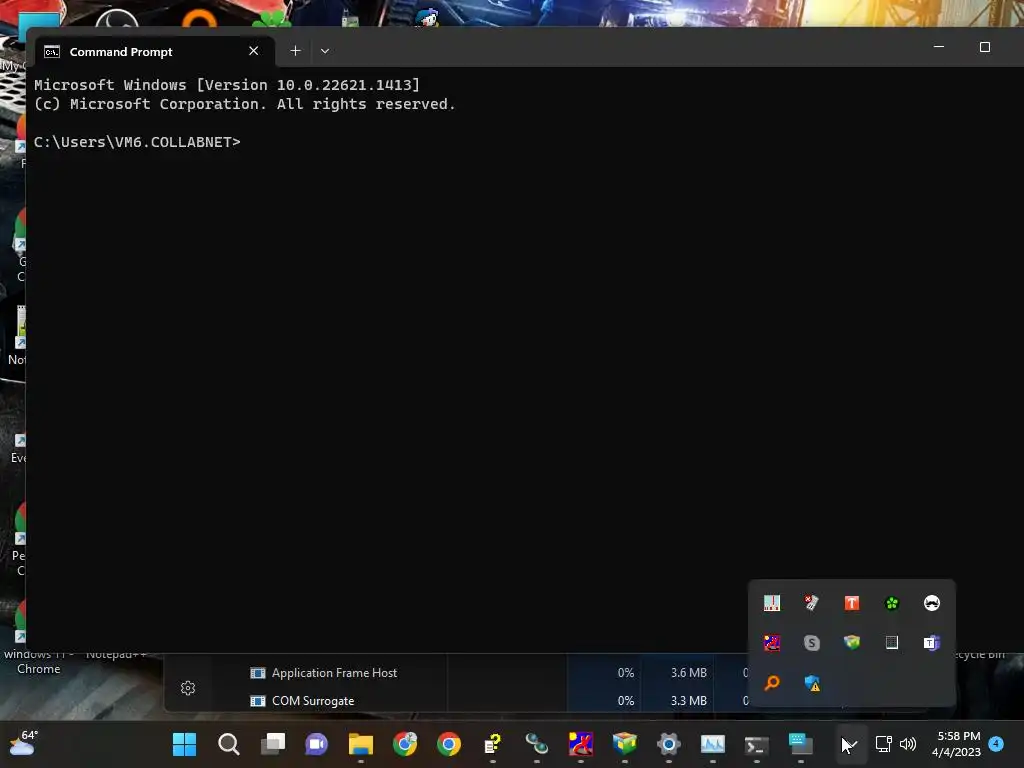Open taskbar Search magnifier
This screenshot has width=1024, height=768.
[229, 744]
